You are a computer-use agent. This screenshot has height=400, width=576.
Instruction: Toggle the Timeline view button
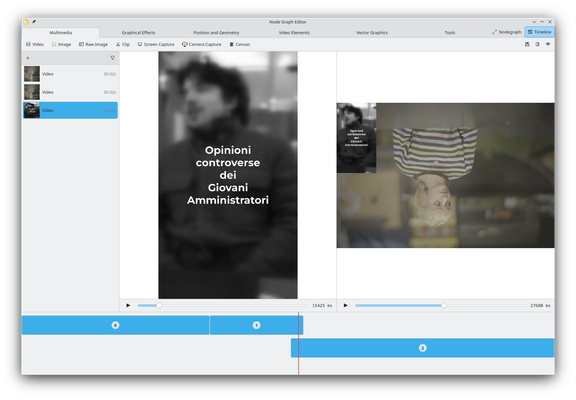(x=539, y=32)
